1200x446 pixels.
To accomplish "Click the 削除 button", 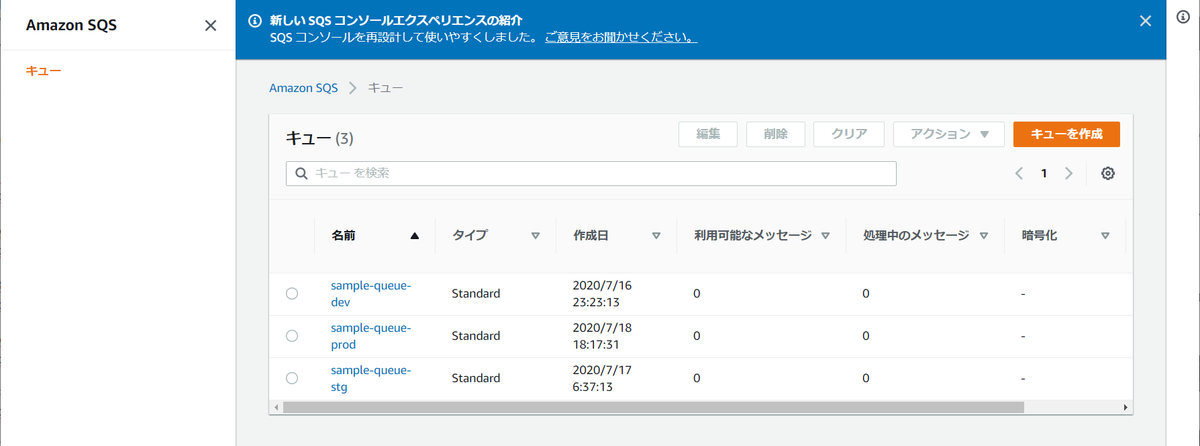I will coord(775,134).
